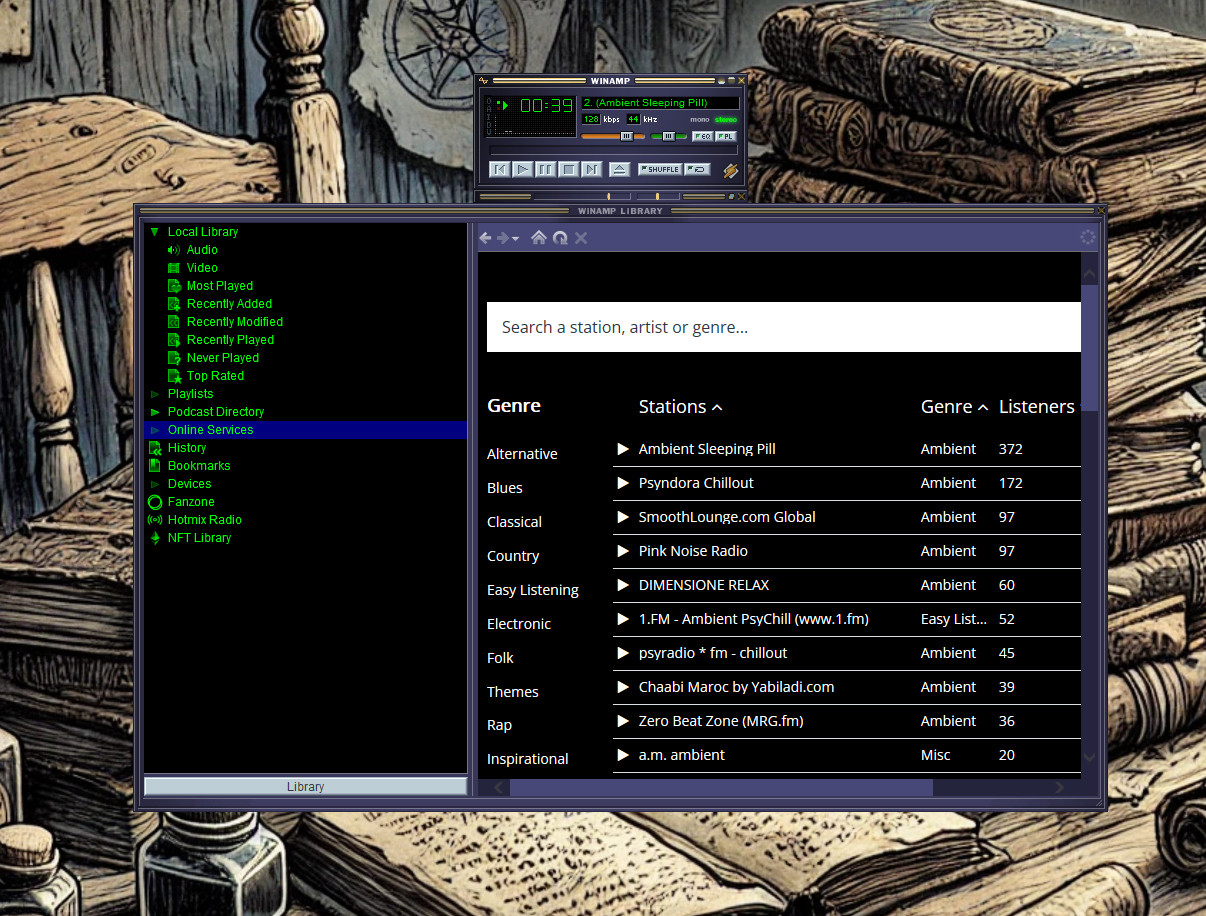Image resolution: width=1206 pixels, height=916 pixels.
Task: Toggle Shuffle mode in Winamp
Action: click(659, 169)
